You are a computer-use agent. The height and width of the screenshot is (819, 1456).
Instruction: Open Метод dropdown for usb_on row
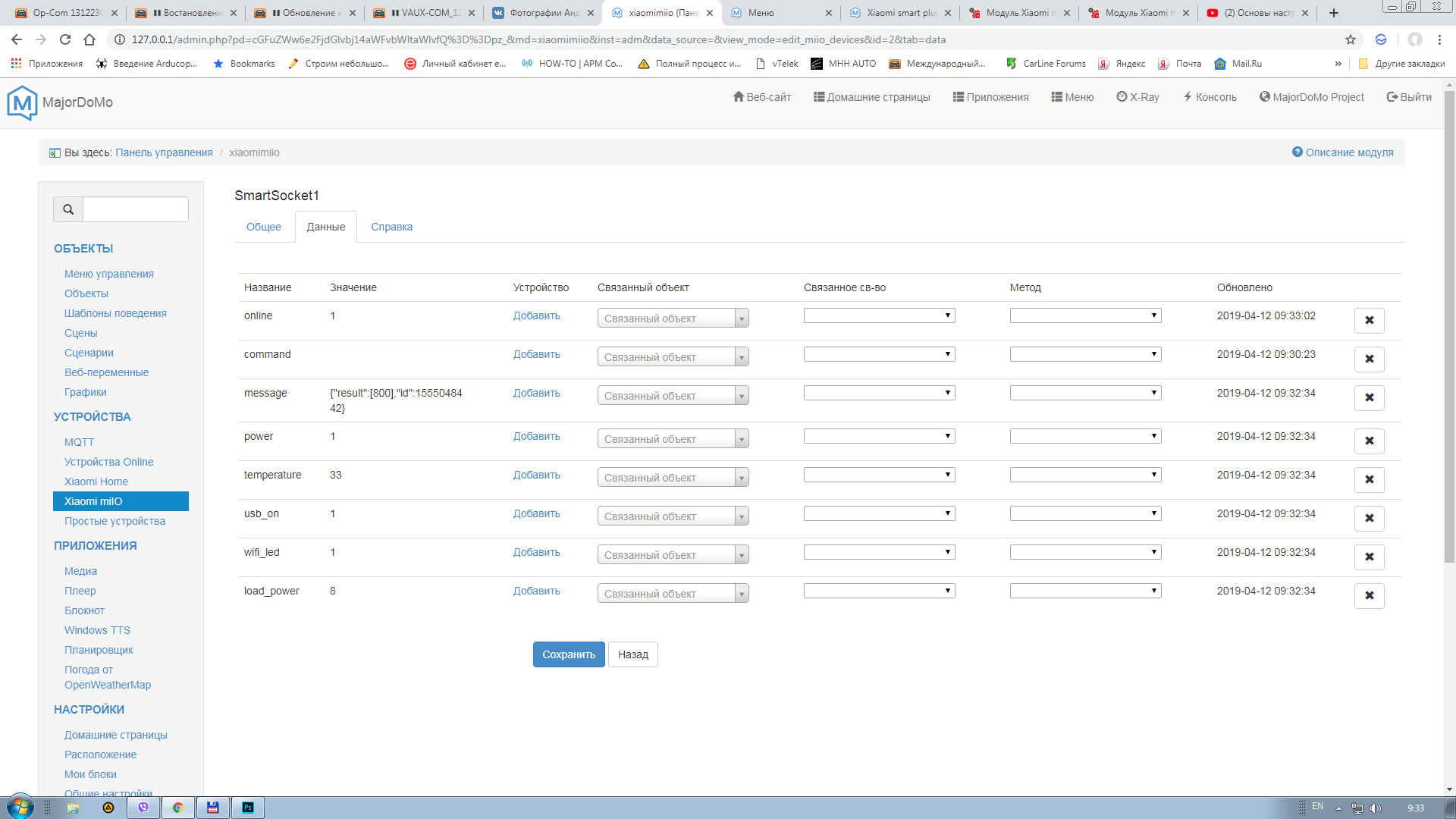coord(1085,513)
